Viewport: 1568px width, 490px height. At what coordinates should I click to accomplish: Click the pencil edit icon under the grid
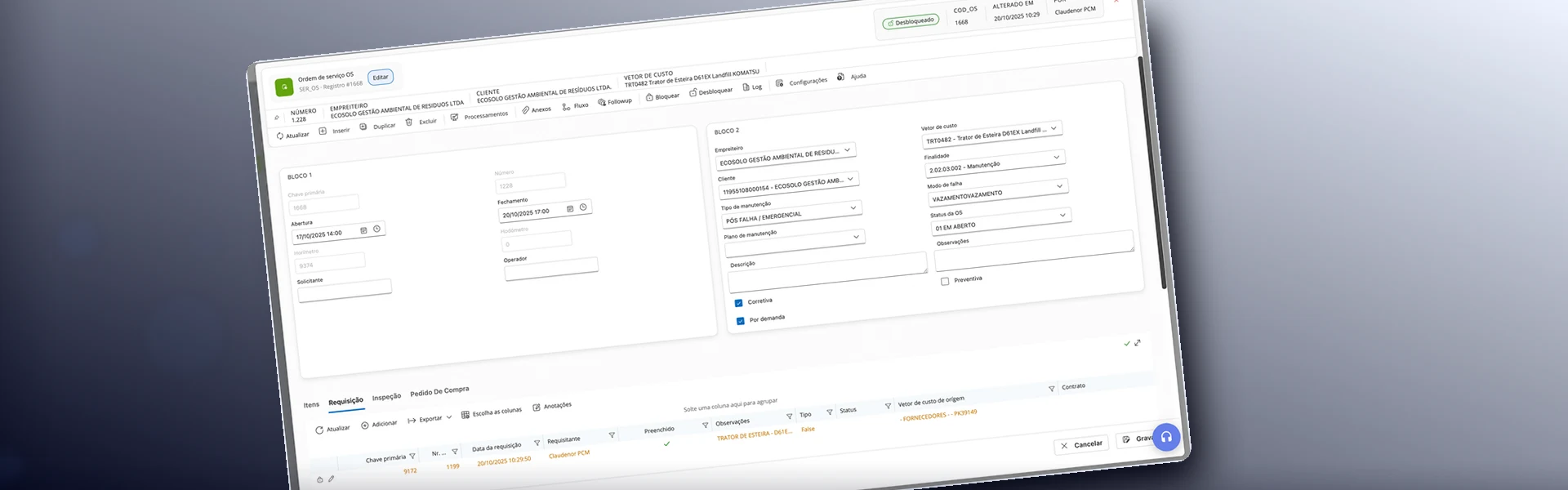[332, 479]
